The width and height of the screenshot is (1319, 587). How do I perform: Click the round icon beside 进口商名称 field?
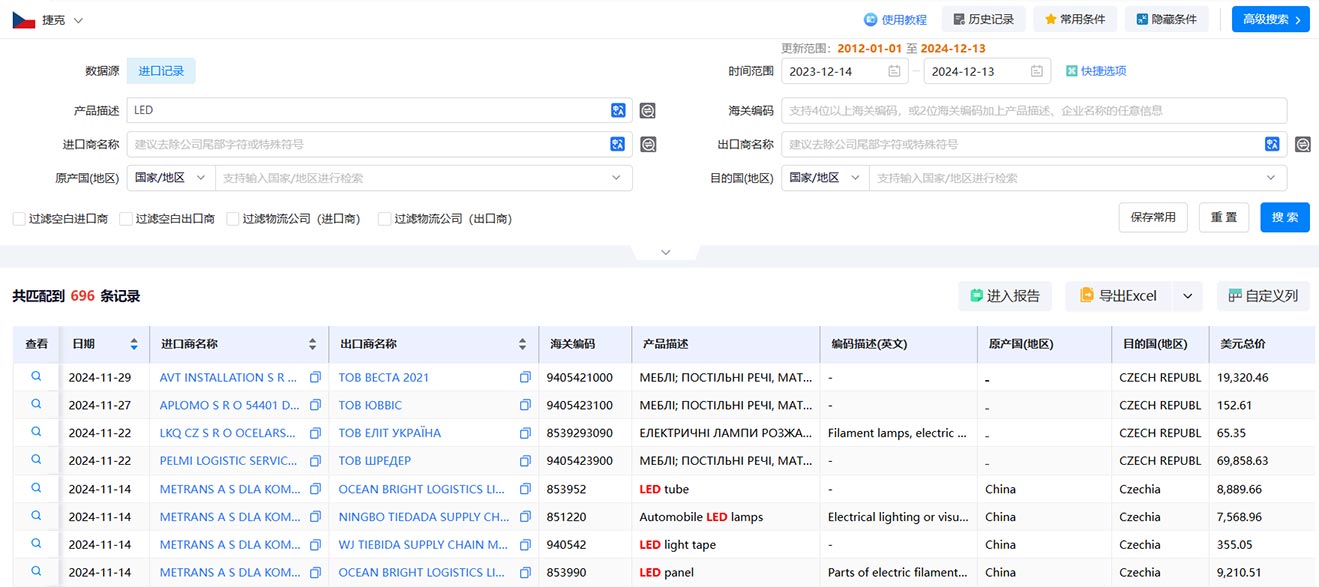tap(648, 144)
